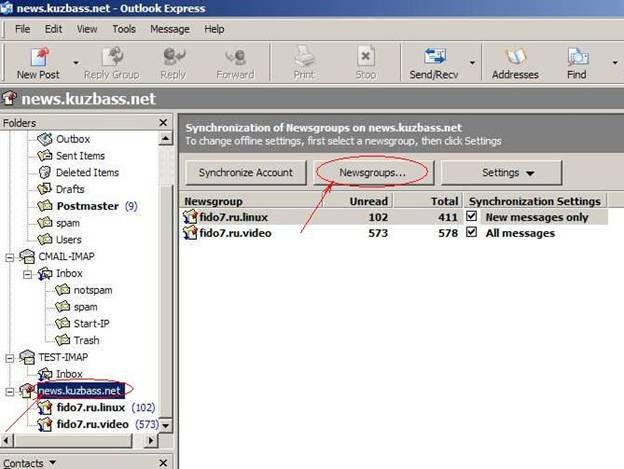Click 'All messages' sync setting

520,233
